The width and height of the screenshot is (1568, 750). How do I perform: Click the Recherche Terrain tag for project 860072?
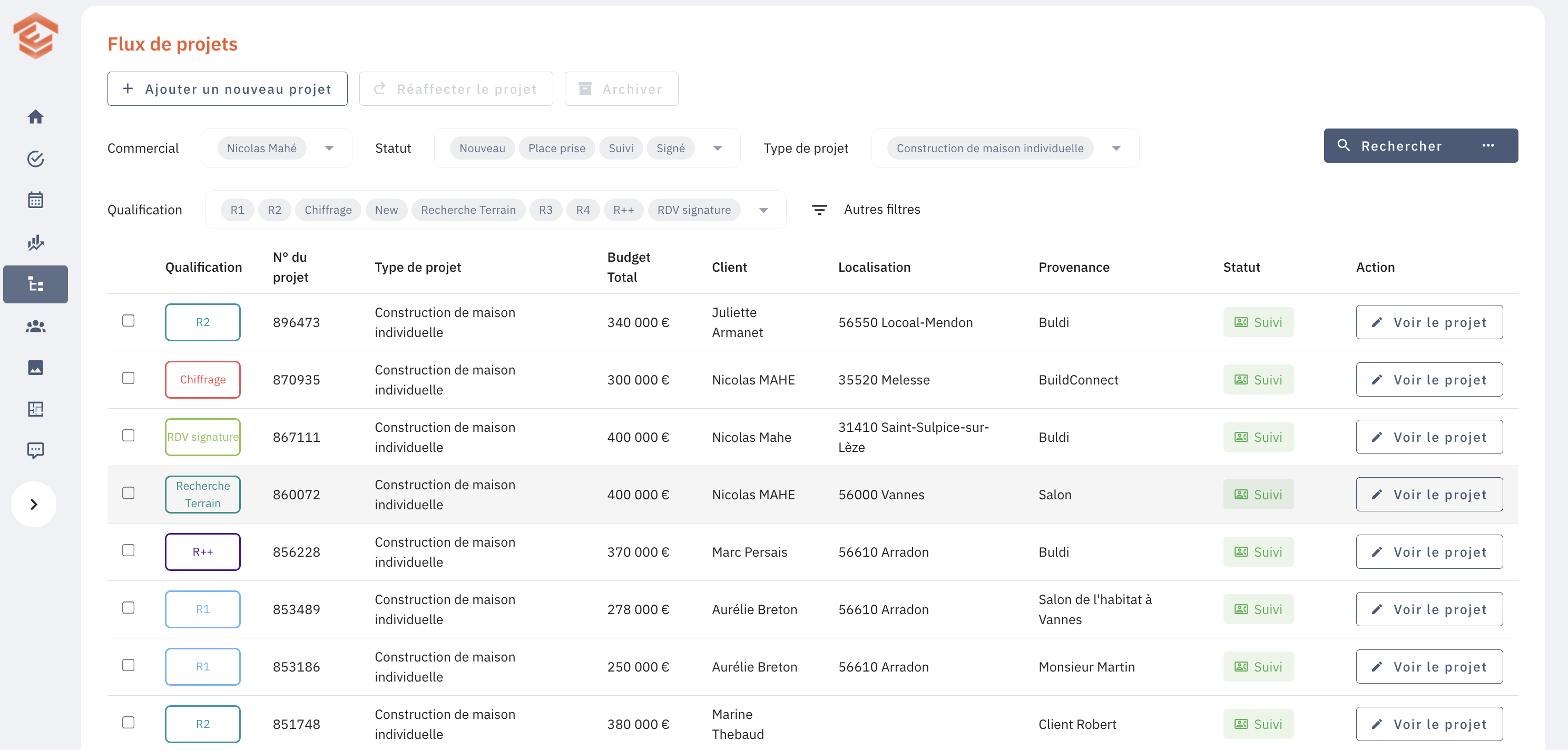pyautogui.click(x=203, y=495)
